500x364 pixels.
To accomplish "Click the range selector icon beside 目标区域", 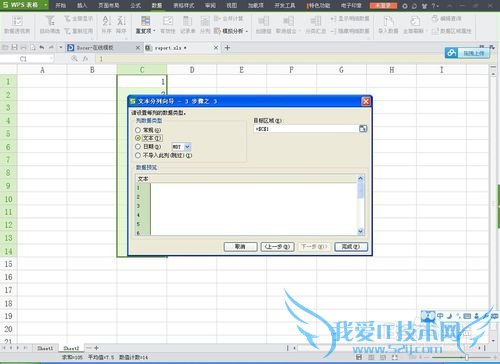I will 363,129.
